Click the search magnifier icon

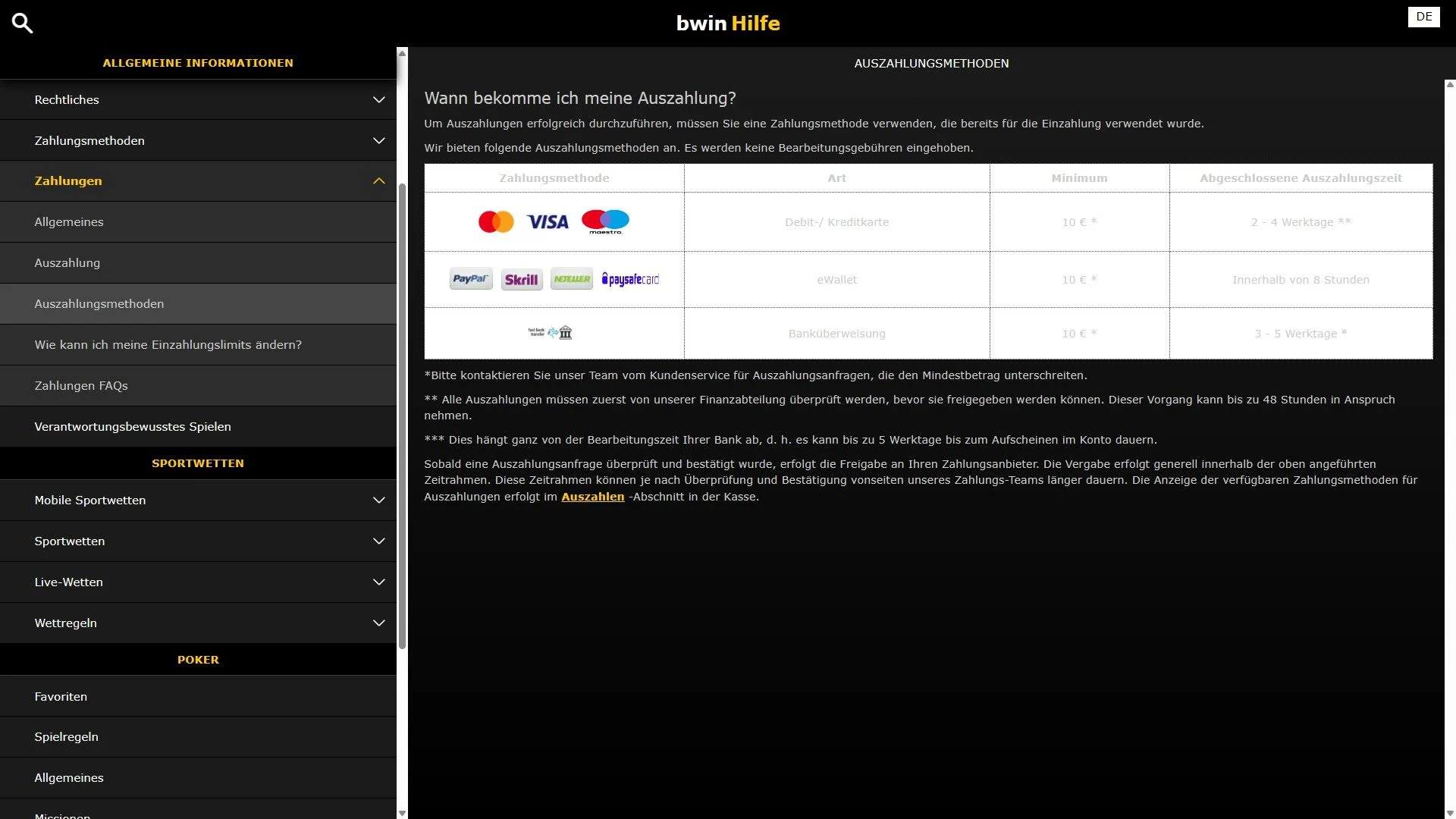coord(22,23)
